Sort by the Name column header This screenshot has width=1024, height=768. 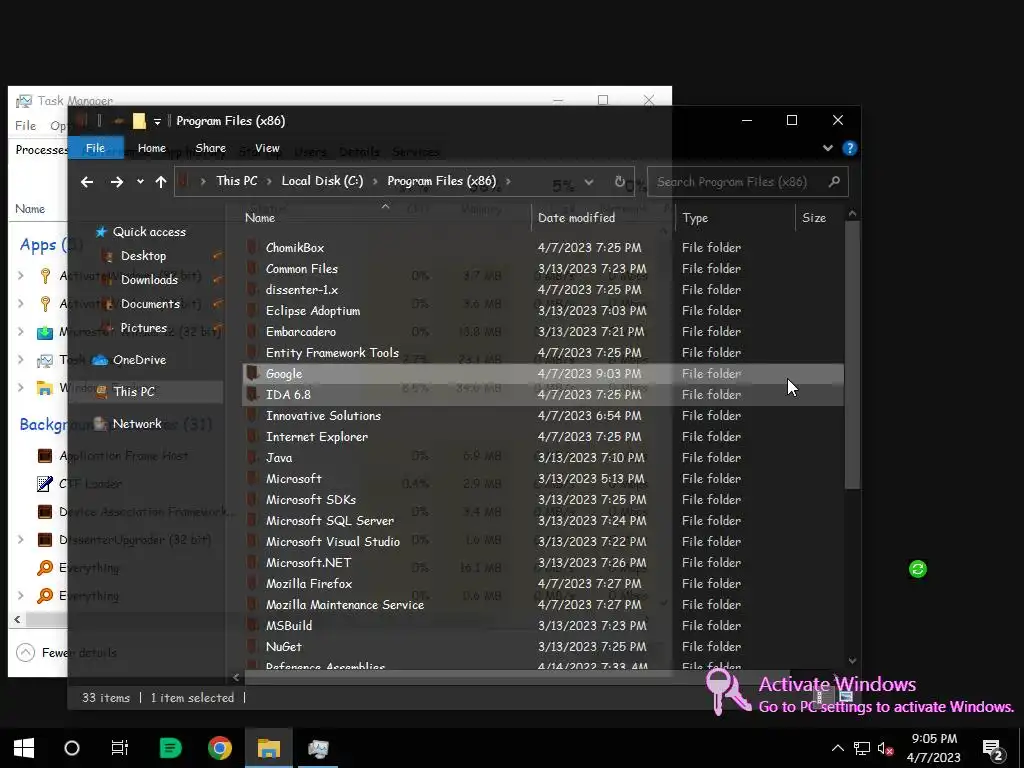(x=260, y=218)
